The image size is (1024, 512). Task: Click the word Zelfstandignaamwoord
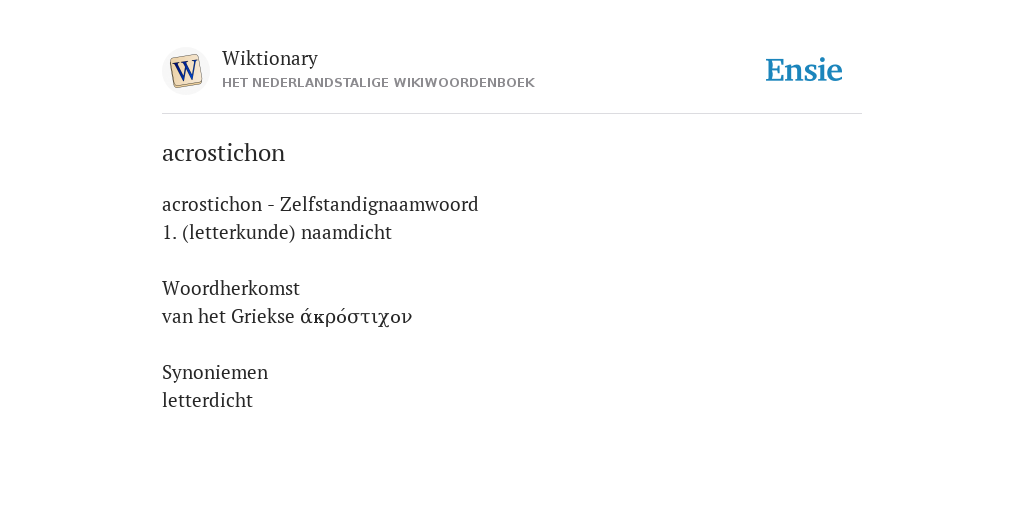[x=379, y=204]
